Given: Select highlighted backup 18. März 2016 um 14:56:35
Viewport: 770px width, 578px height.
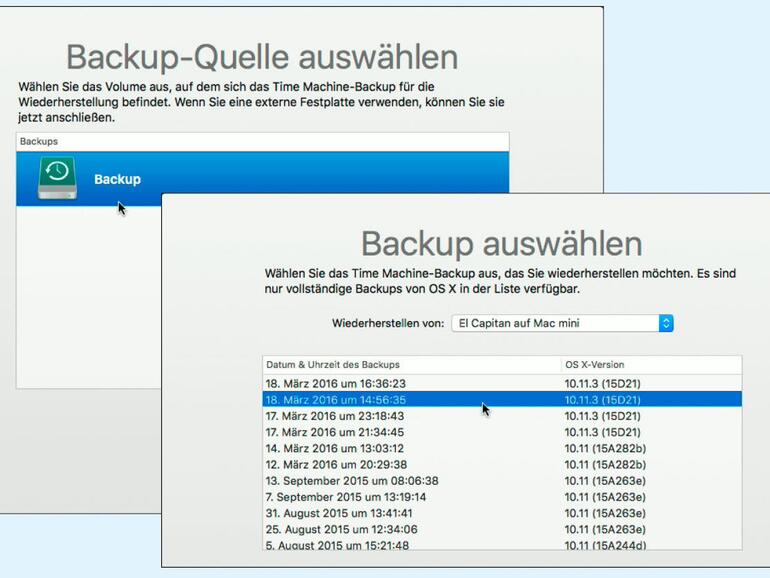Looking at the screenshot, I should (x=337, y=399).
